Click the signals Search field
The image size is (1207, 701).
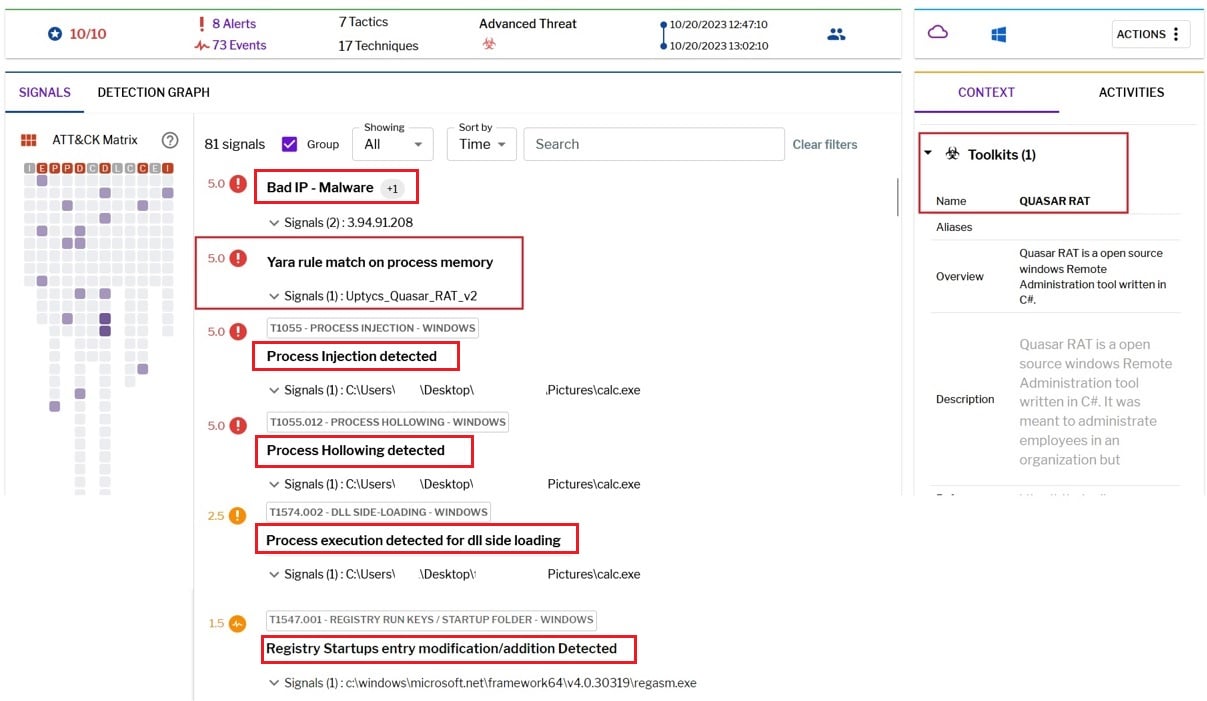[x=653, y=144]
